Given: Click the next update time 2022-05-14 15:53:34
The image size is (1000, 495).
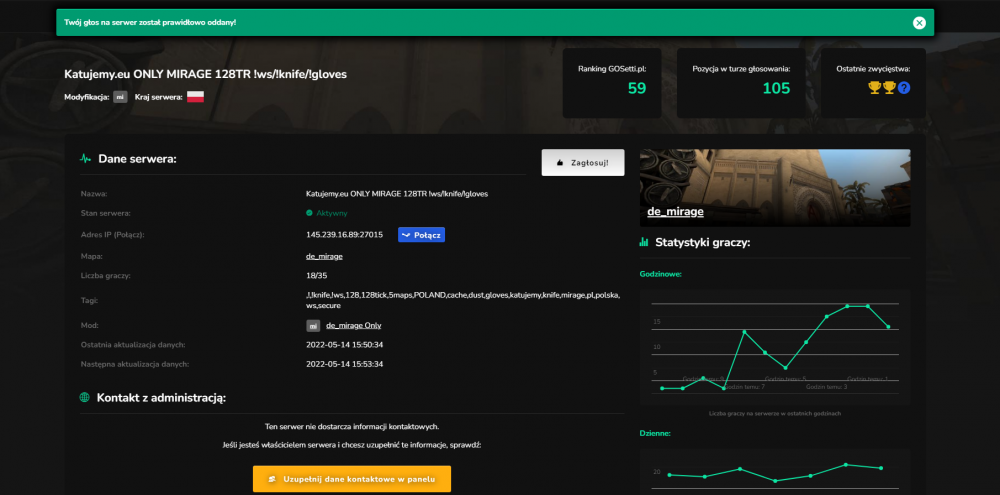Looking at the screenshot, I should click(344, 364).
